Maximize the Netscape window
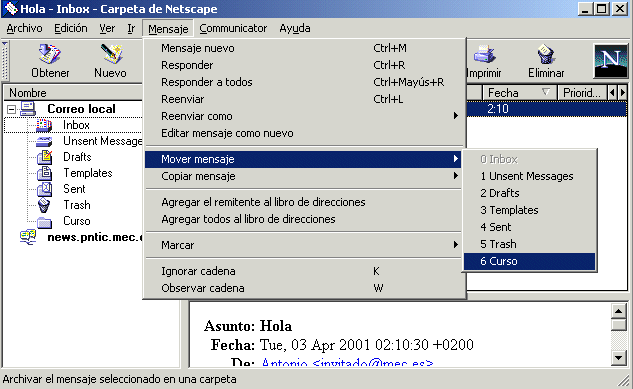 pyautogui.click(x=602, y=8)
